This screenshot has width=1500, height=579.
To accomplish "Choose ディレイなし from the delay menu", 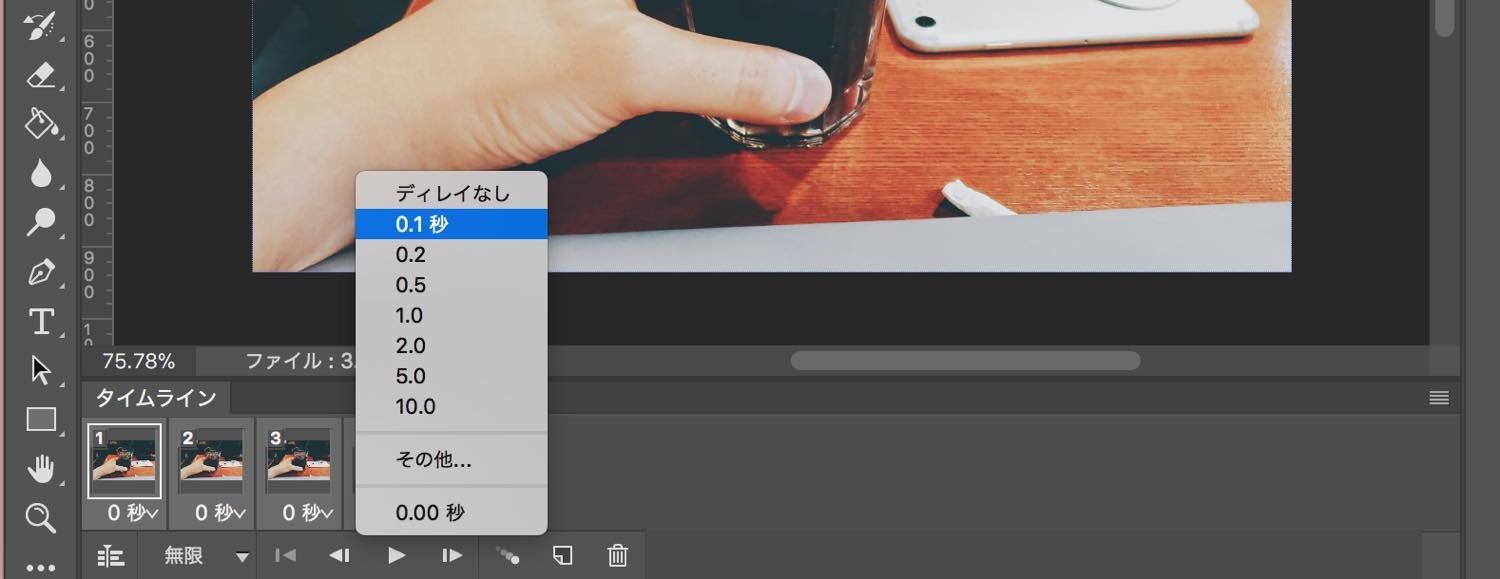I will point(451,193).
